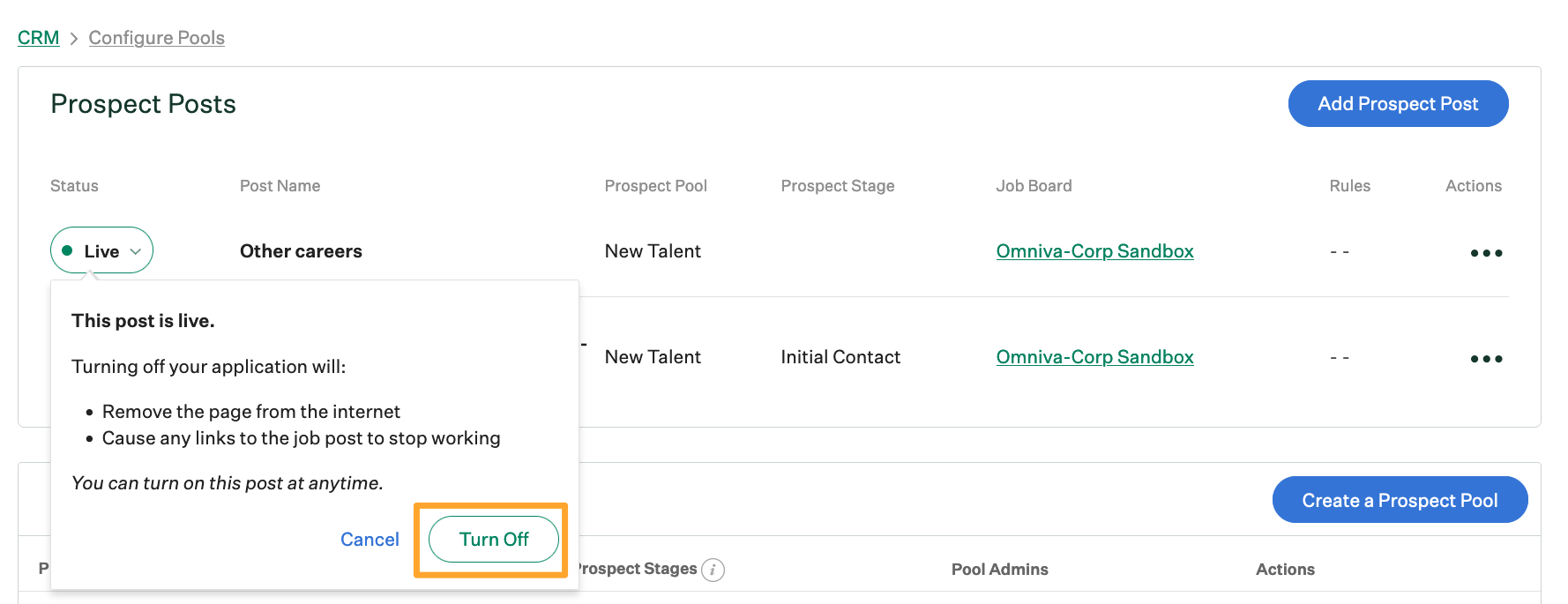Cancel turning off the post
Image resolution: width=1568 pixels, height=604 pixels.
pyautogui.click(x=370, y=540)
